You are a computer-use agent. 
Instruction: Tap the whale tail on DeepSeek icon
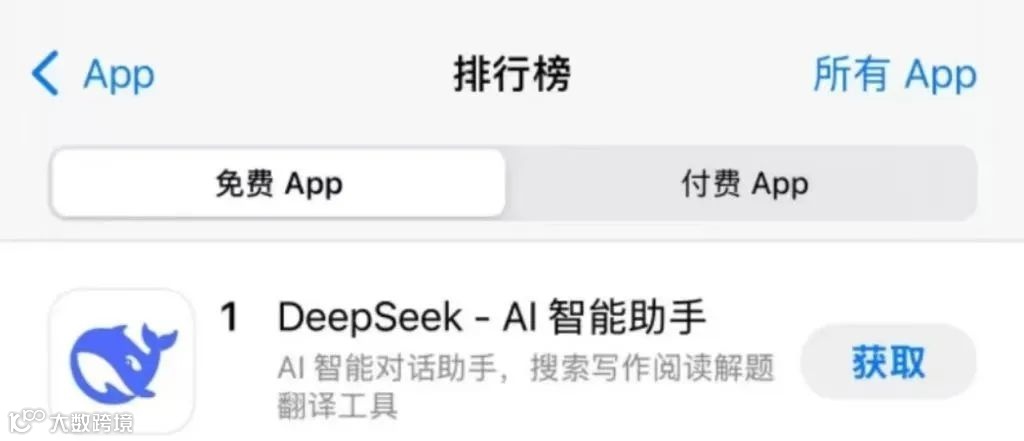161,336
